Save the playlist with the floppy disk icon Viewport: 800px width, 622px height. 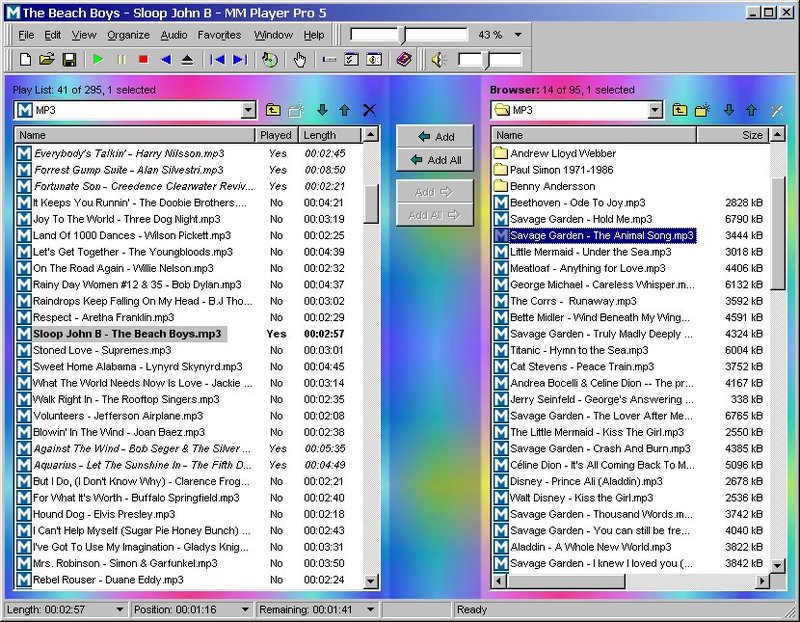(x=69, y=60)
